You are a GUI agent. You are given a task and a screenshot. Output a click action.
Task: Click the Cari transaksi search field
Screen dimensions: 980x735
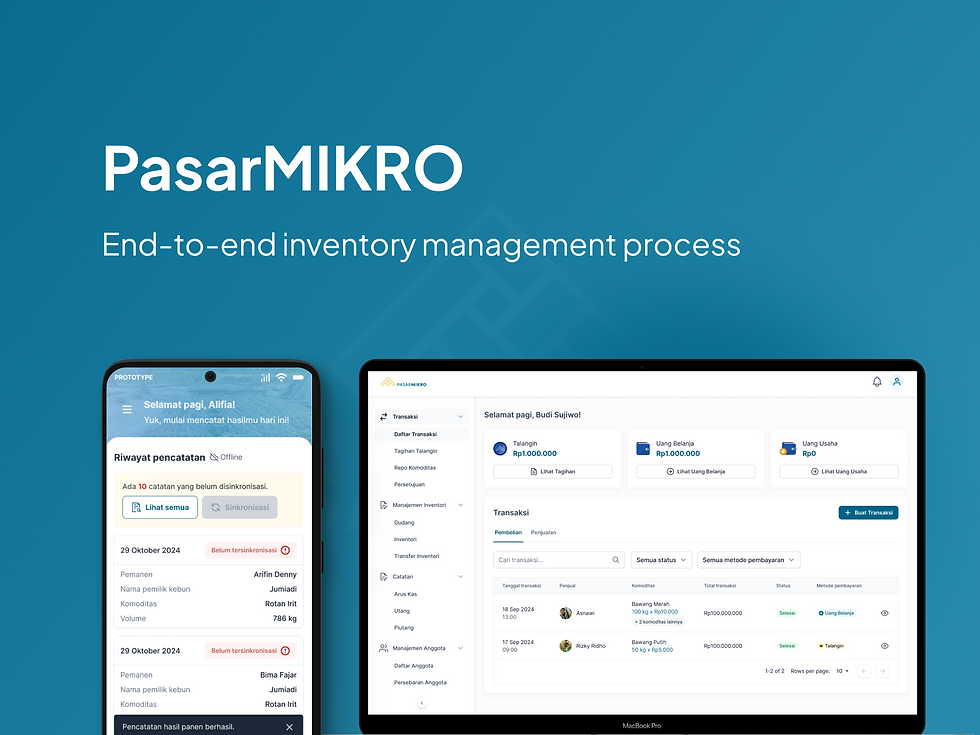pyautogui.click(x=558, y=560)
